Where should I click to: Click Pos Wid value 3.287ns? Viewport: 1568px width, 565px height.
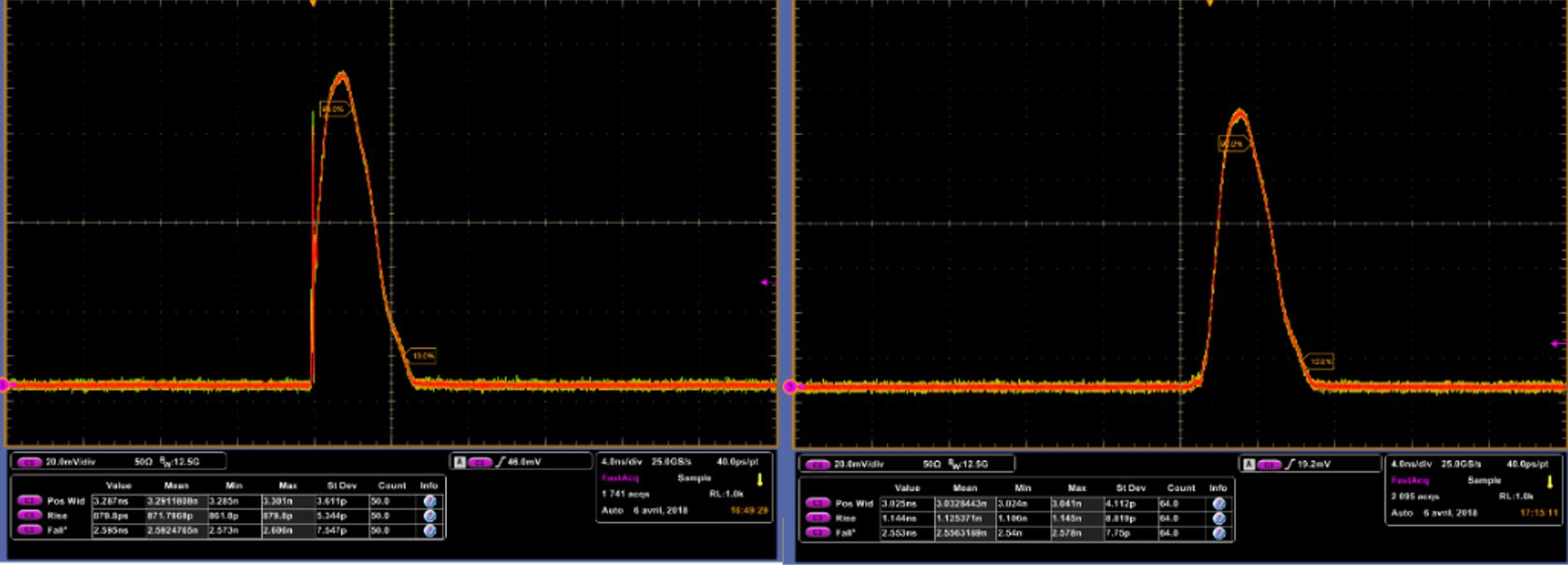(x=108, y=501)
